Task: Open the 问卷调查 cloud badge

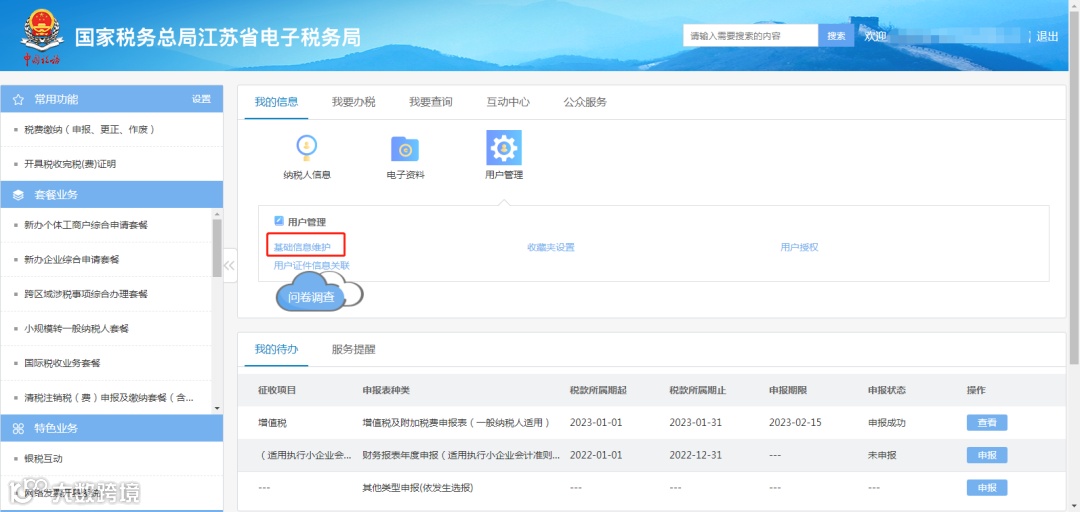Action: tap(319, 292)
